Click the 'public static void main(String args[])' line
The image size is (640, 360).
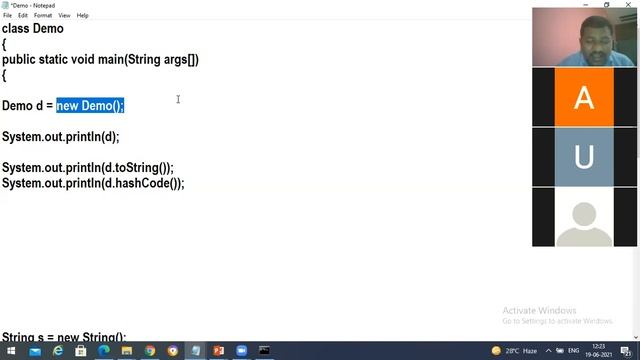pos(100,60)
